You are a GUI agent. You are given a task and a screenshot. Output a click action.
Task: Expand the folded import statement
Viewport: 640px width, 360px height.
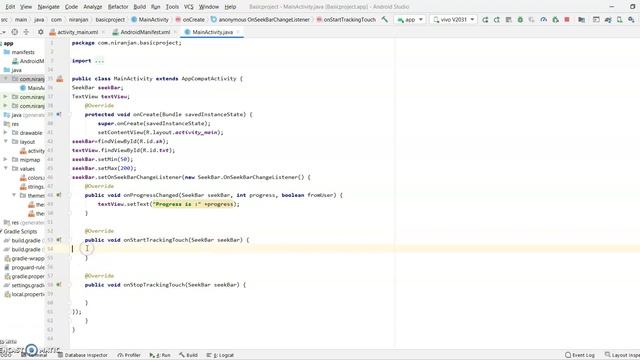[99, 61]
